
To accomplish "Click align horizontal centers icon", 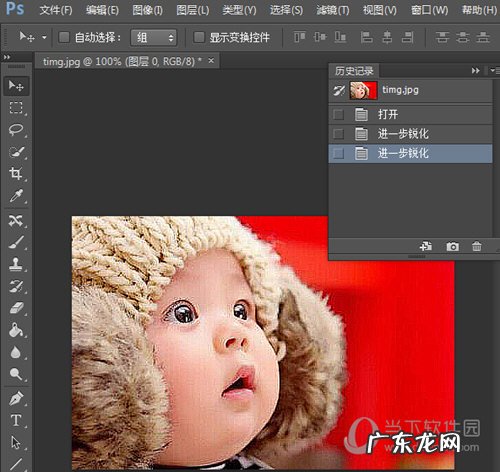I will tap(387, 37).
